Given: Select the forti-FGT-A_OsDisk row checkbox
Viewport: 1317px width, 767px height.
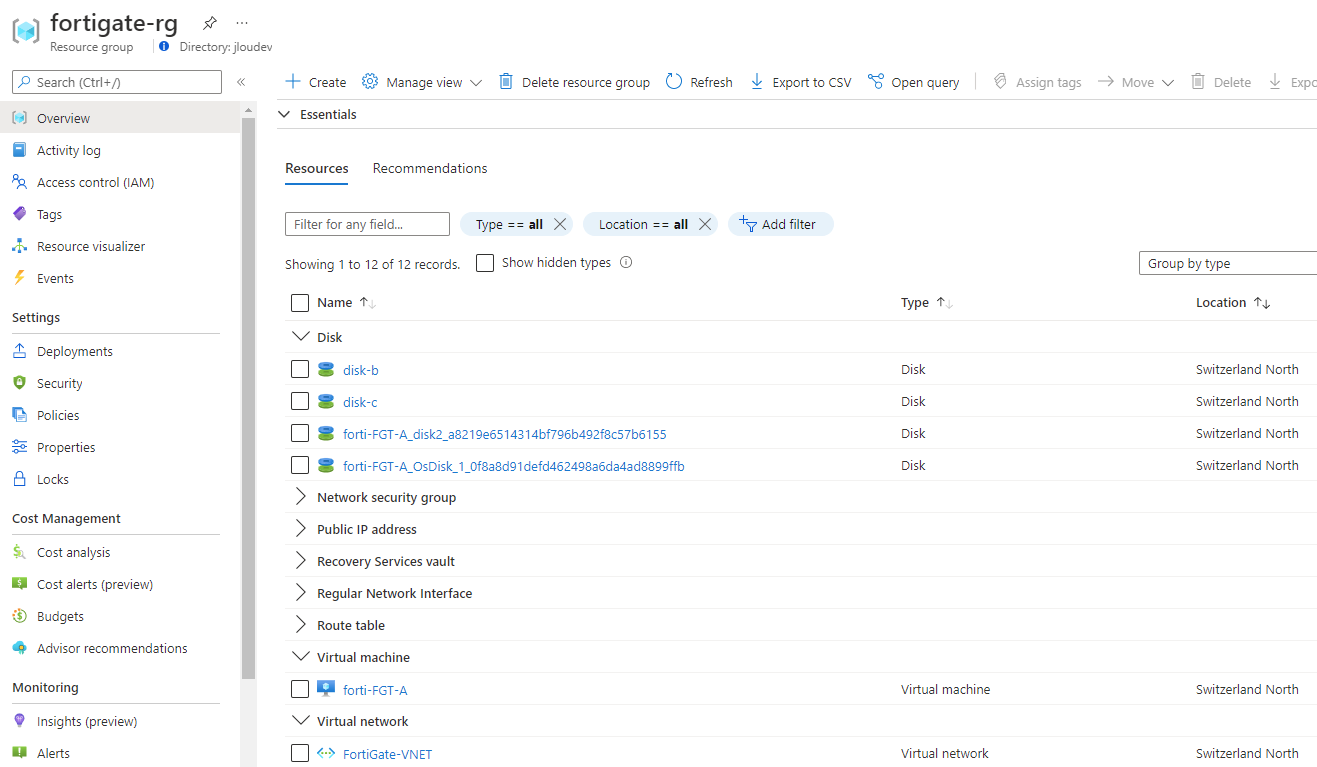Looking at the screenshot, I should pyautogui.click(x=300, y=466).
